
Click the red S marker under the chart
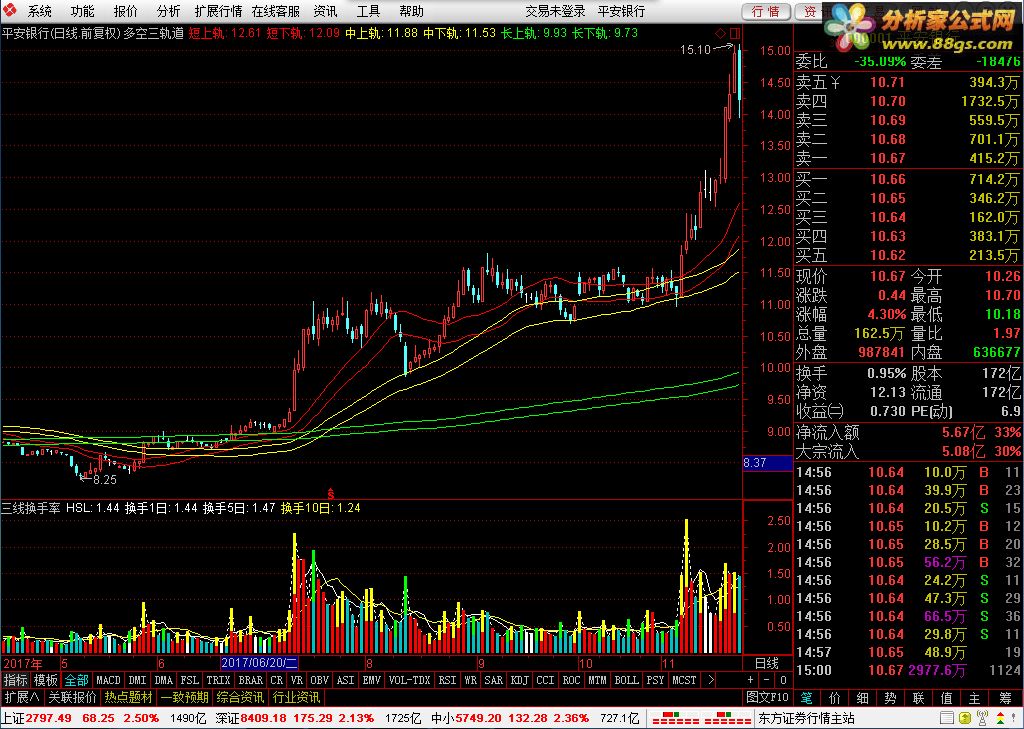[x=331, y=493]
